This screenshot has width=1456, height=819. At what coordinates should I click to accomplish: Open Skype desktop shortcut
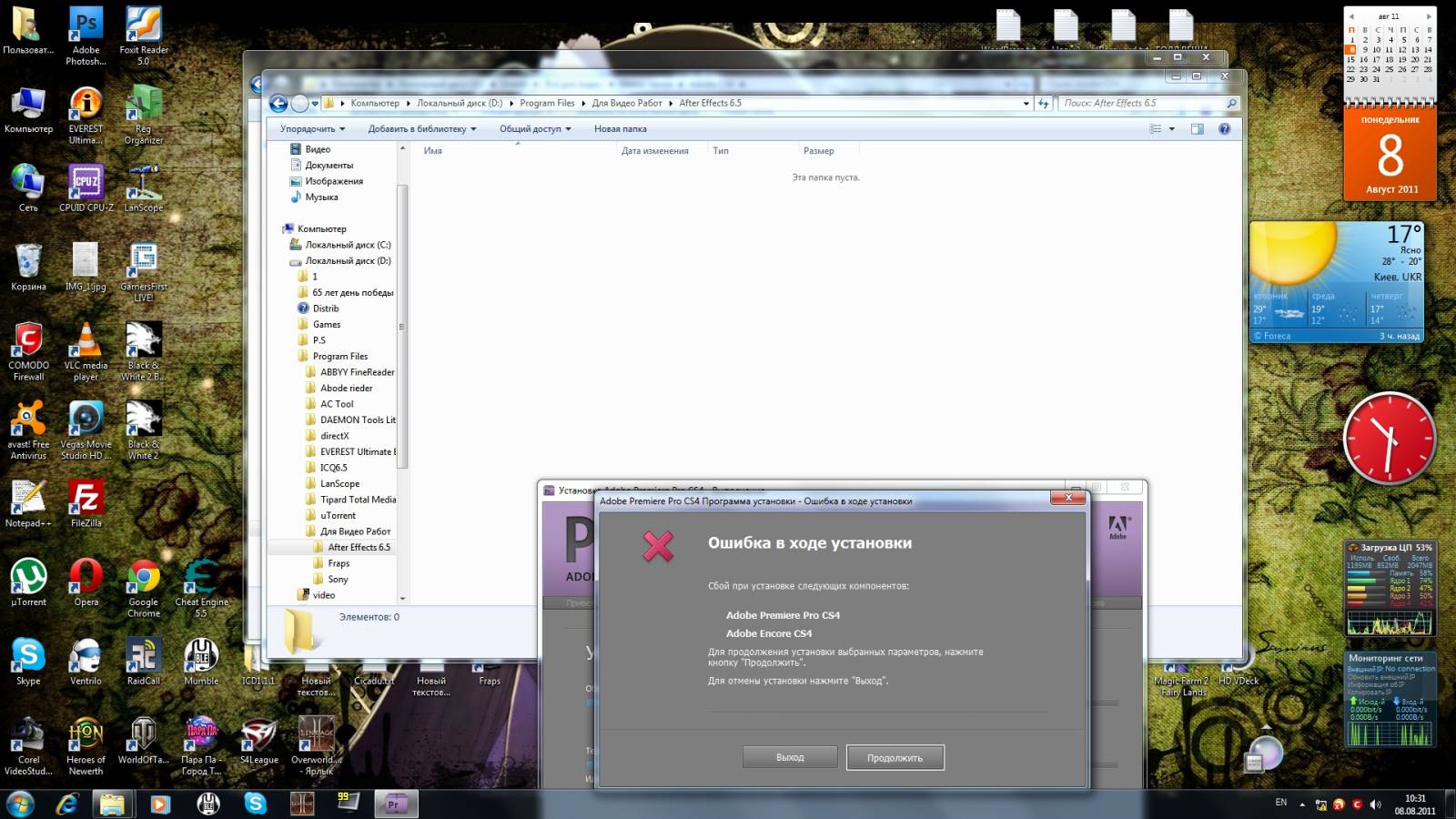(x=28, y=662)
